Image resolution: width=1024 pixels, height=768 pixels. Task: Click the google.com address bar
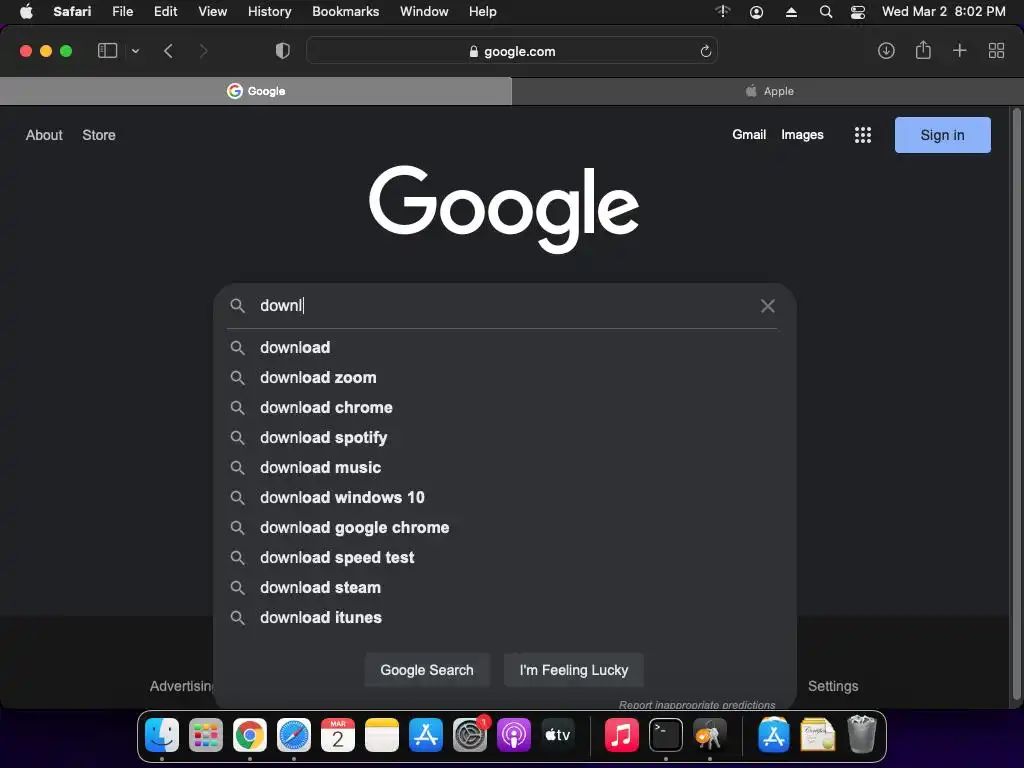click(512, 51)
